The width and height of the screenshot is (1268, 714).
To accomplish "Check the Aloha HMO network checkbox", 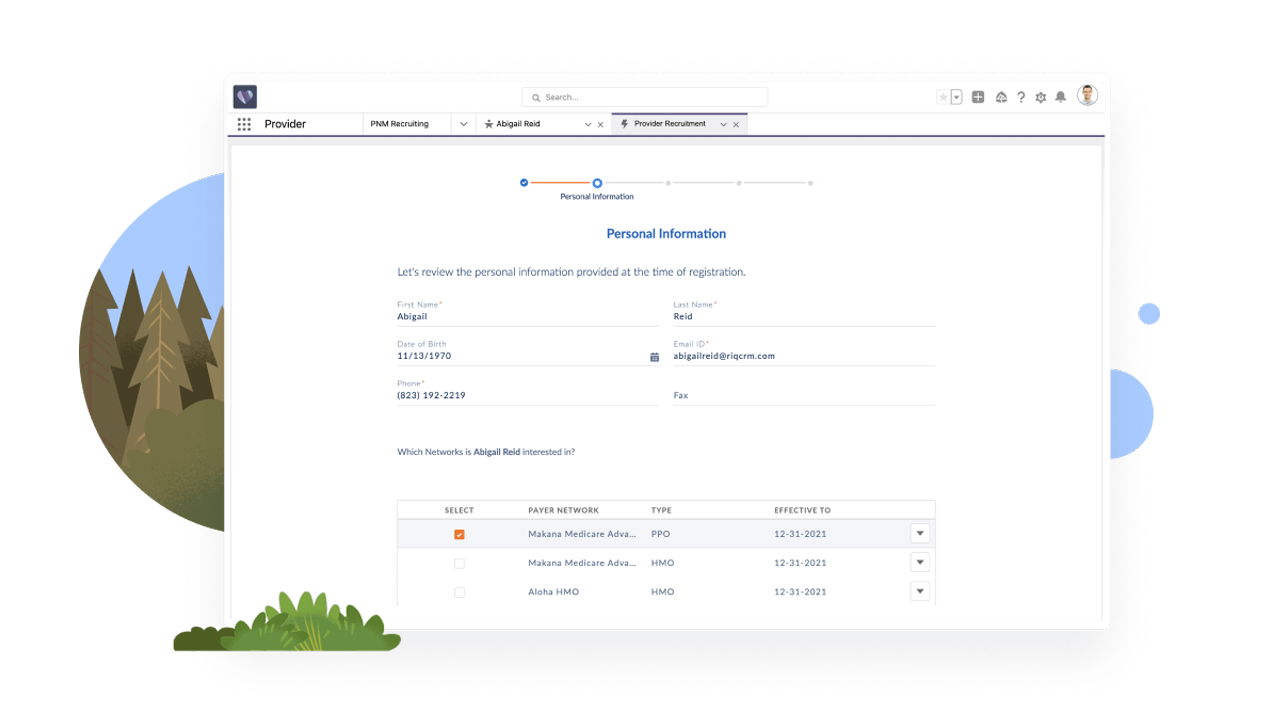I will (459, 592).
